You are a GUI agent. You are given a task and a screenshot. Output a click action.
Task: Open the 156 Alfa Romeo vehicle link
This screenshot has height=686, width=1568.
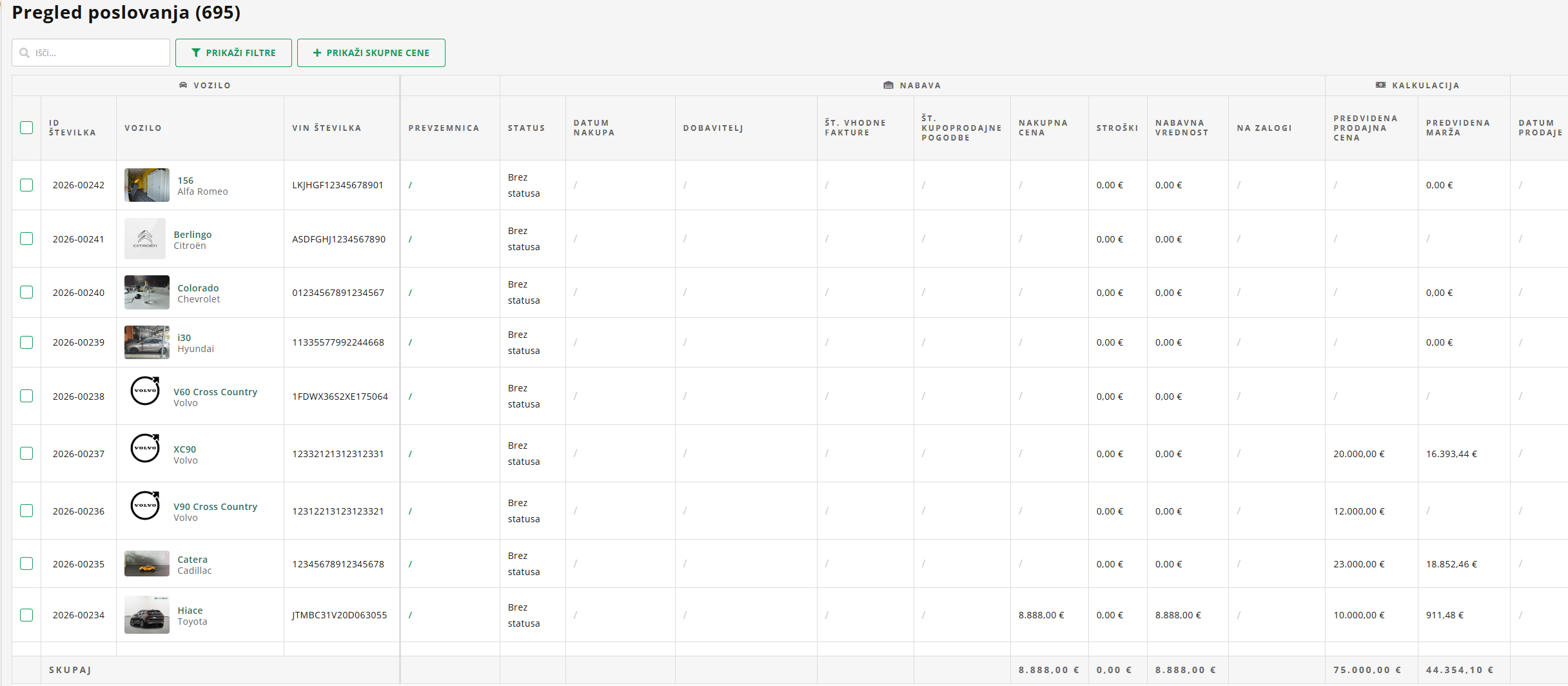[x=186, y=181]
